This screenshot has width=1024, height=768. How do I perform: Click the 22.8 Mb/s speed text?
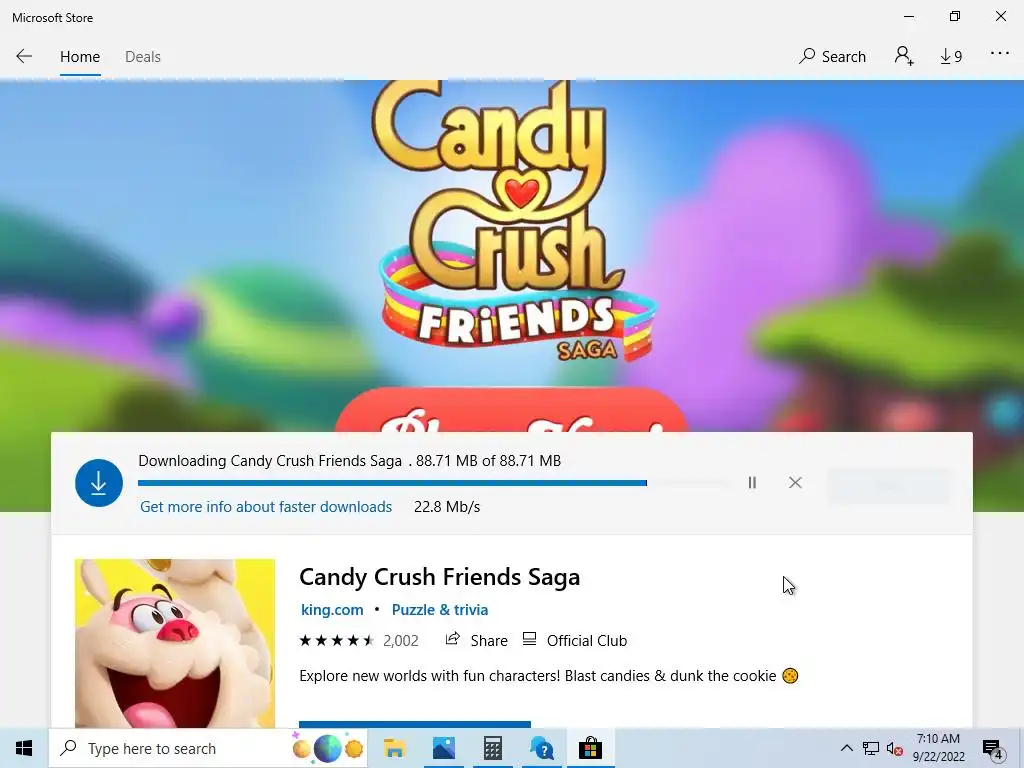point(447,507)
